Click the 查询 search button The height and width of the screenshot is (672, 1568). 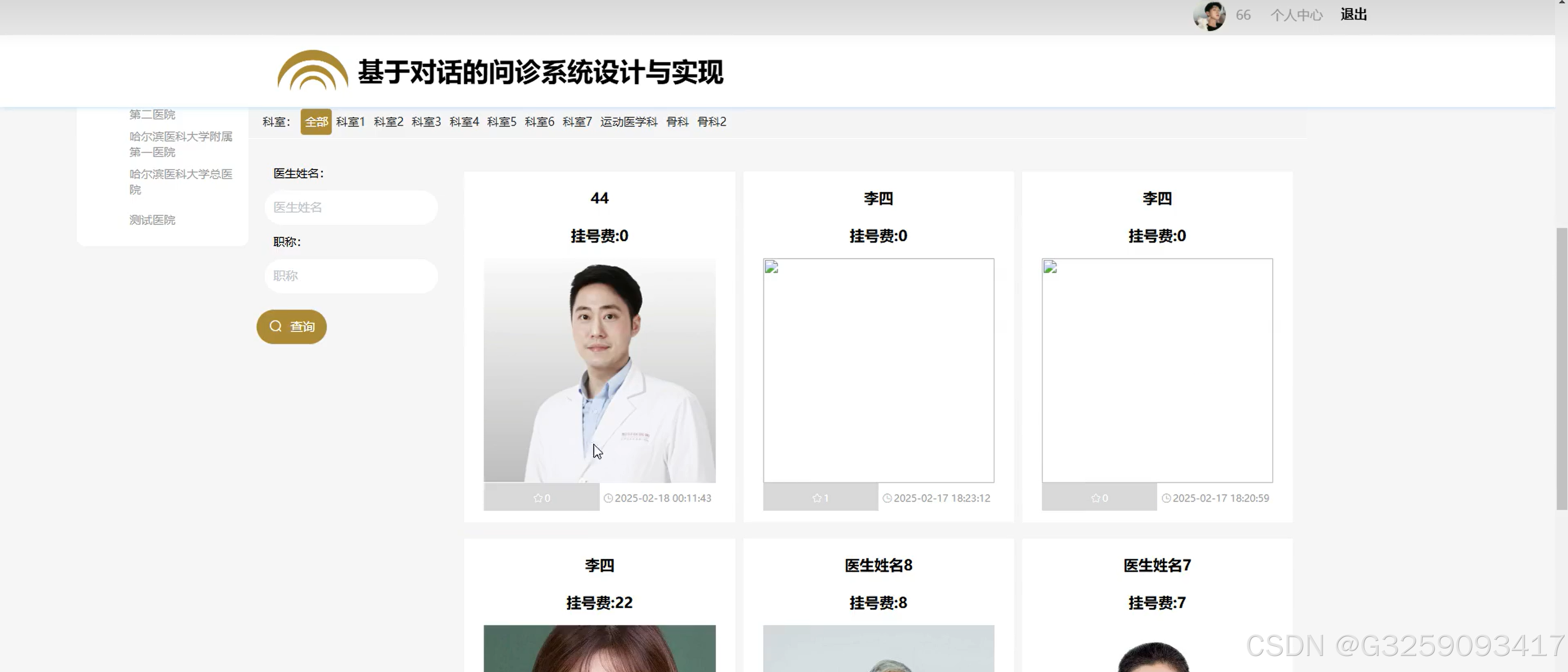[292, 327]
